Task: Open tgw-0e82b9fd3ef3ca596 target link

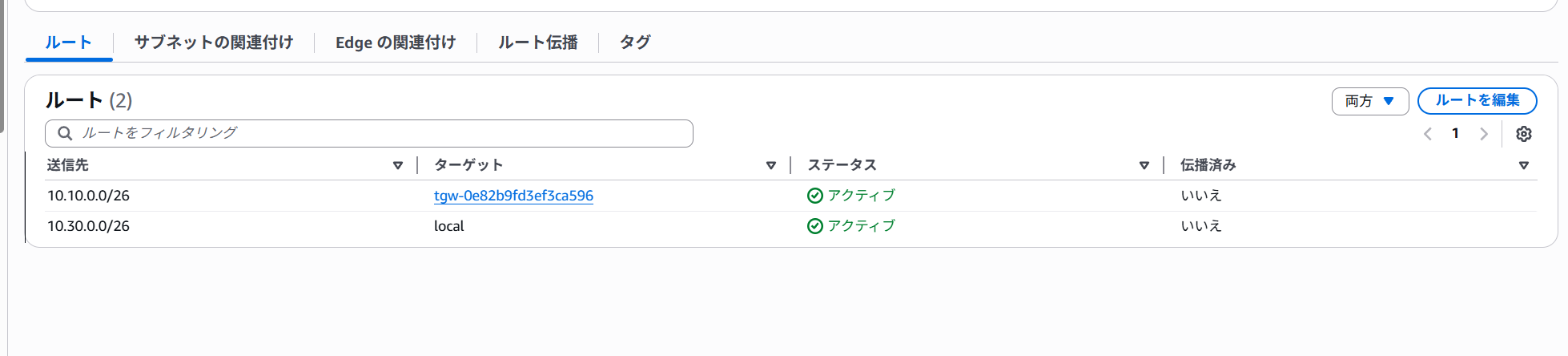Action: pyautogui.click(x=513, y=196)
